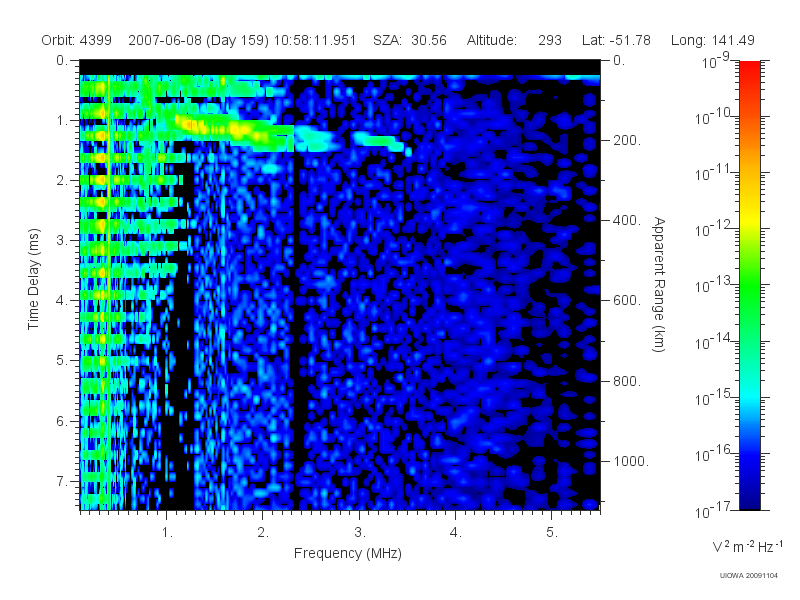Click the altitude value '293'
The width and height of the screenshot is (800, 600).
(549, 40)
